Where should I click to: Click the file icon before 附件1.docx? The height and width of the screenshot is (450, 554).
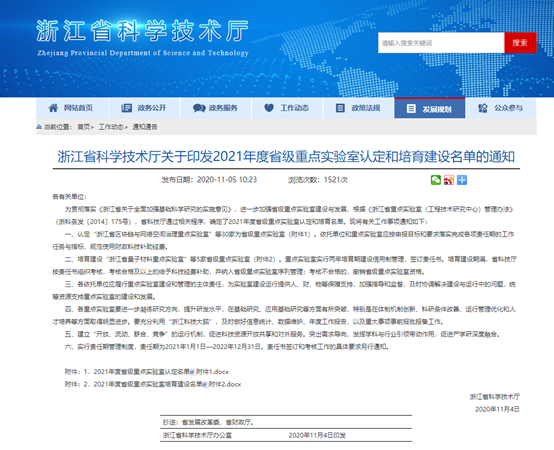tap(192, 372)
